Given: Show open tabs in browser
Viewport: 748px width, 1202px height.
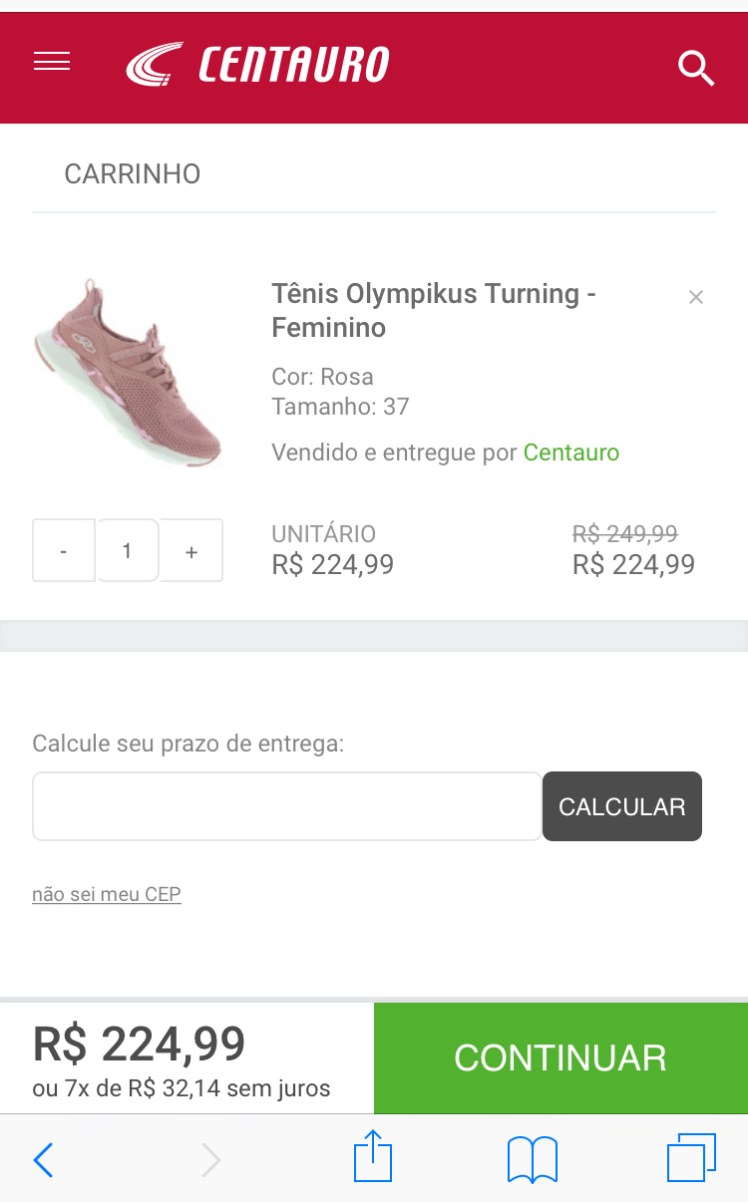Looking at the screenshot, I should click(691, 1159).
